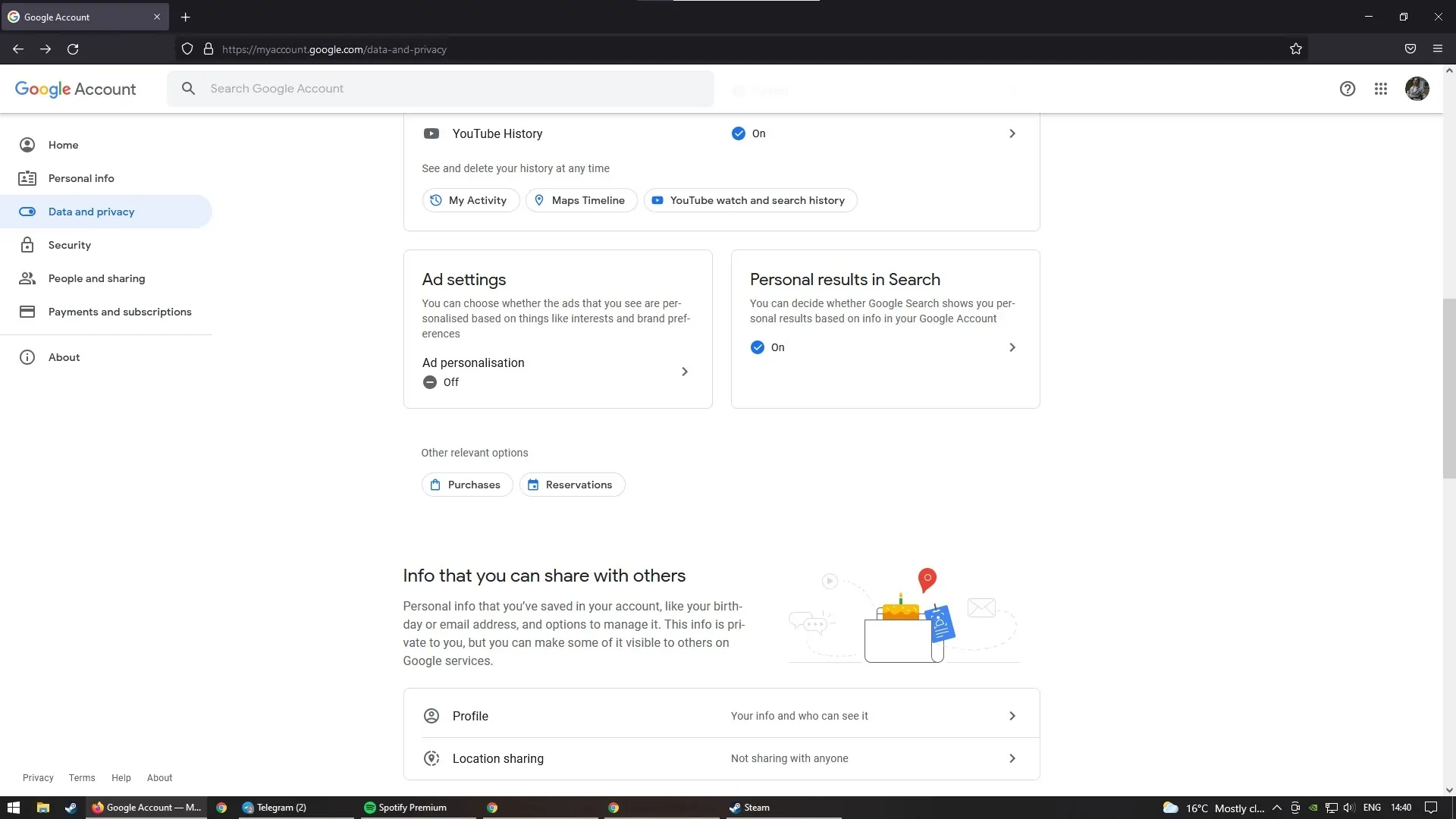The image size is (1456, 819).
Task: Open the Google apps grid
Action: (x=1380, y=89)
